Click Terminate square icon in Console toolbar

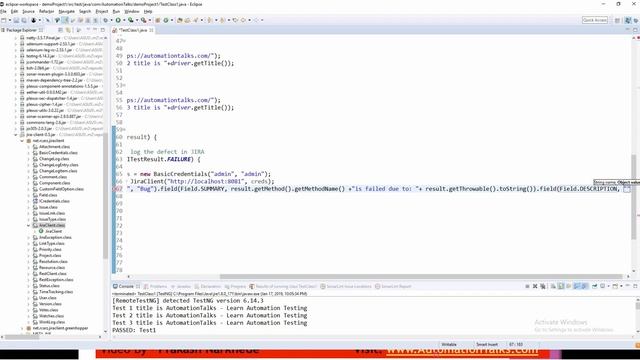point(527,287)
